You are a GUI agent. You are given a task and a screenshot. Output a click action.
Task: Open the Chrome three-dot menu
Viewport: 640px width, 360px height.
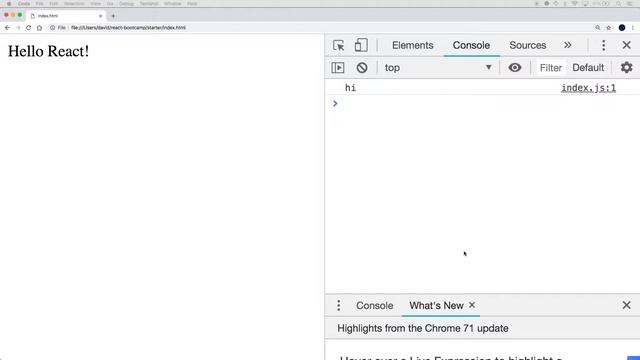tap(633, 28)
